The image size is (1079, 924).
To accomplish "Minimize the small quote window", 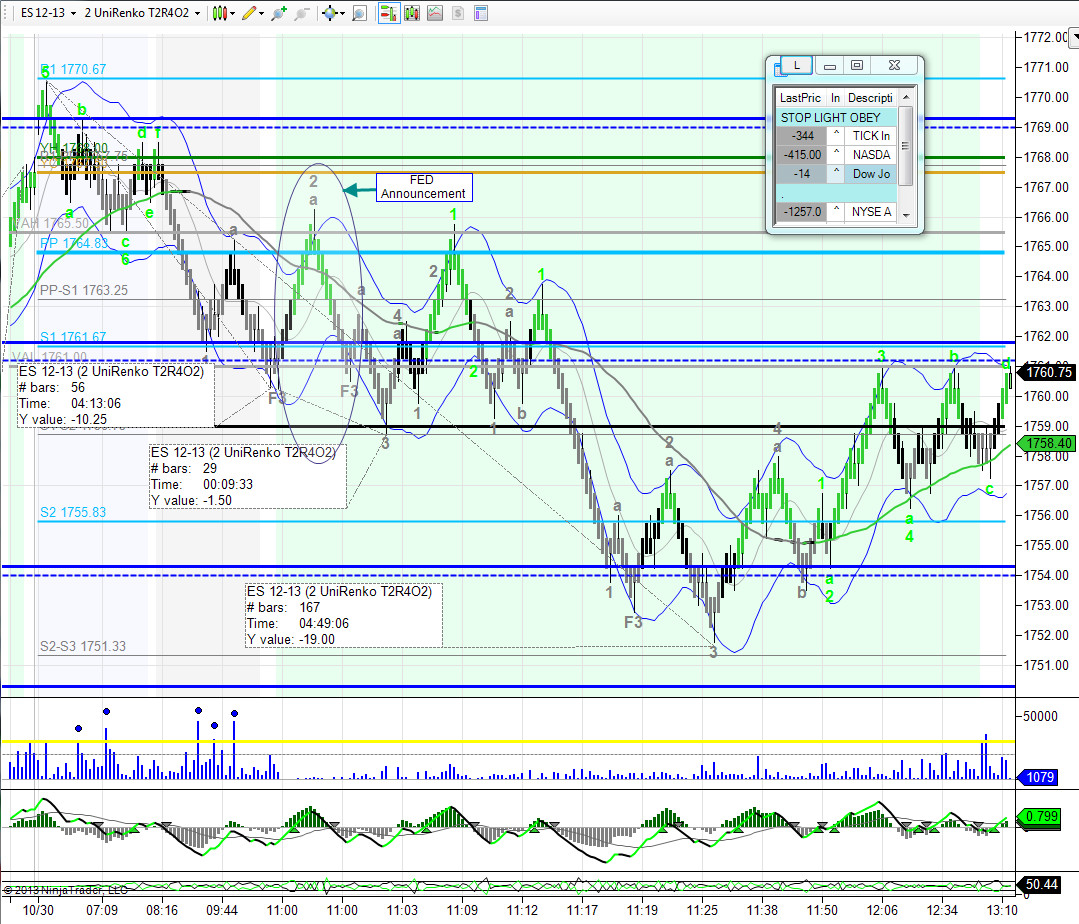I will tap(830, 65).
